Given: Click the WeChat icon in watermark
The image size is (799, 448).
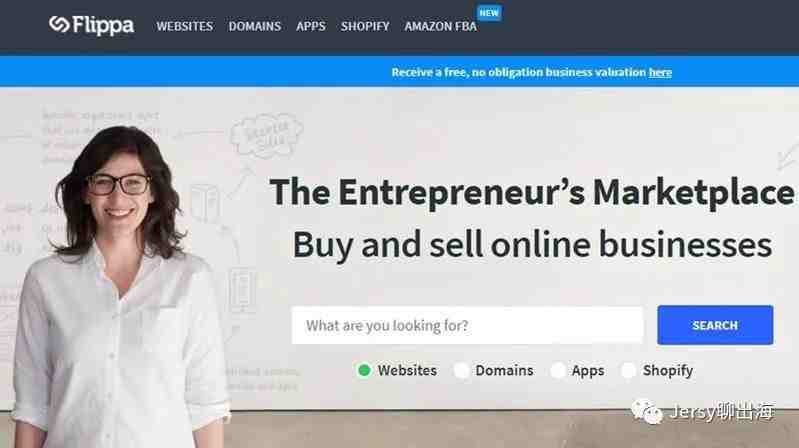Looking at the screenshot, I should point(647,411).
